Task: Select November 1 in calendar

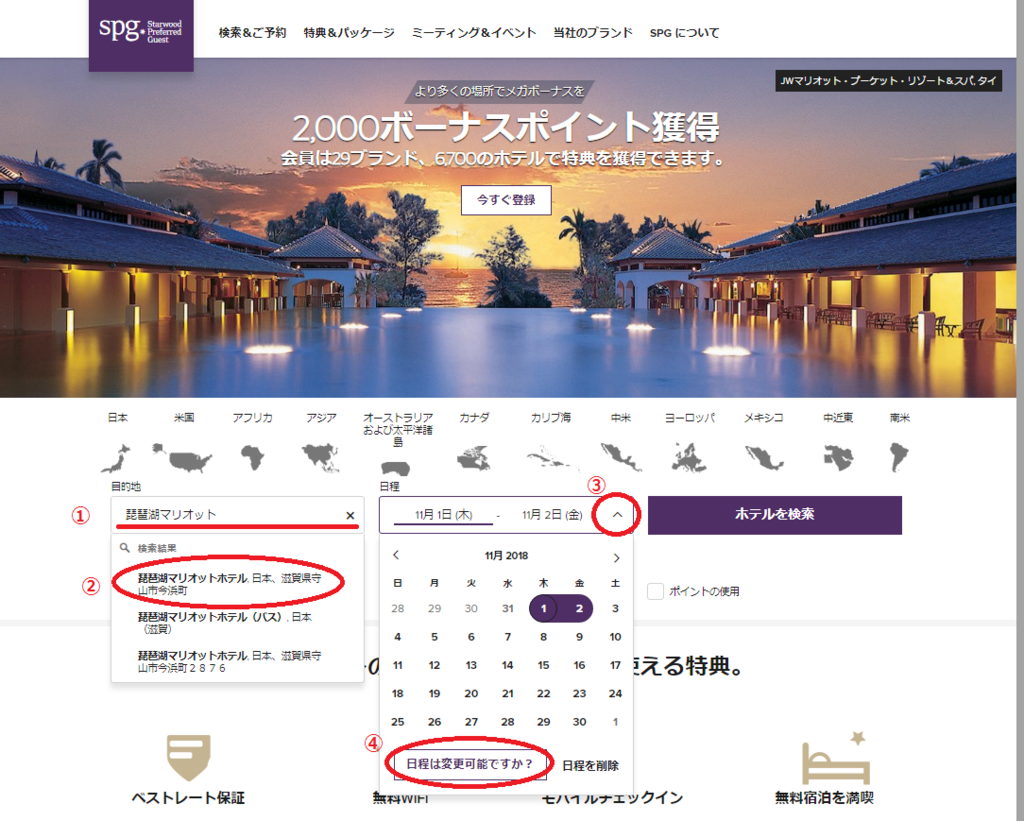Action: tap(543, 608)
